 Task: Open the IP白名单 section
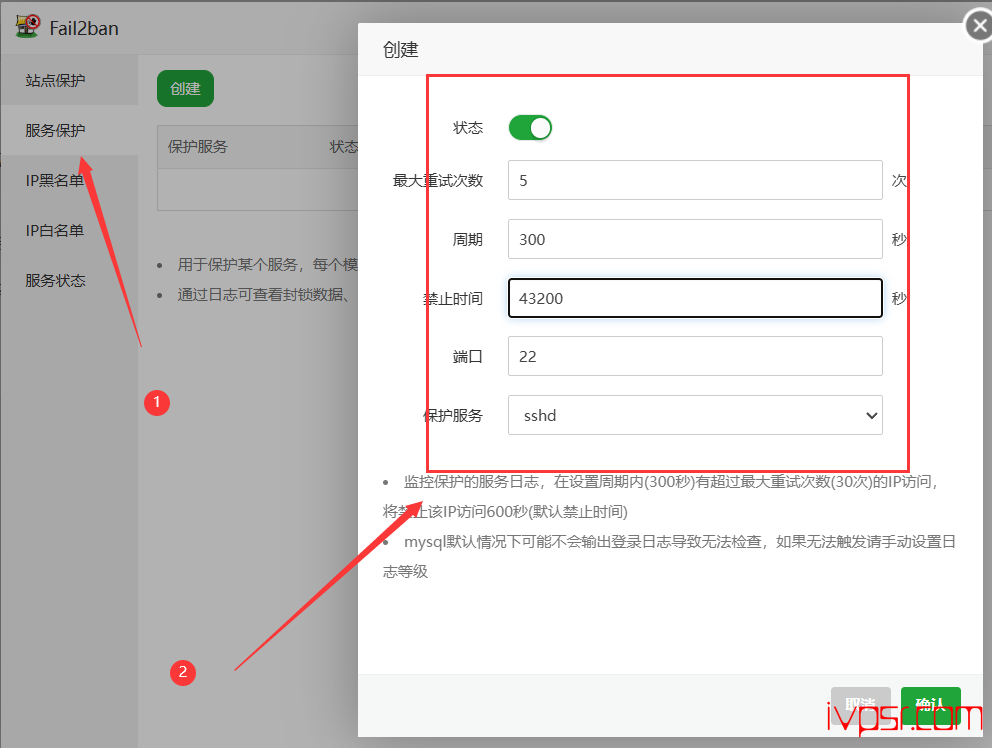pos(56,230)
